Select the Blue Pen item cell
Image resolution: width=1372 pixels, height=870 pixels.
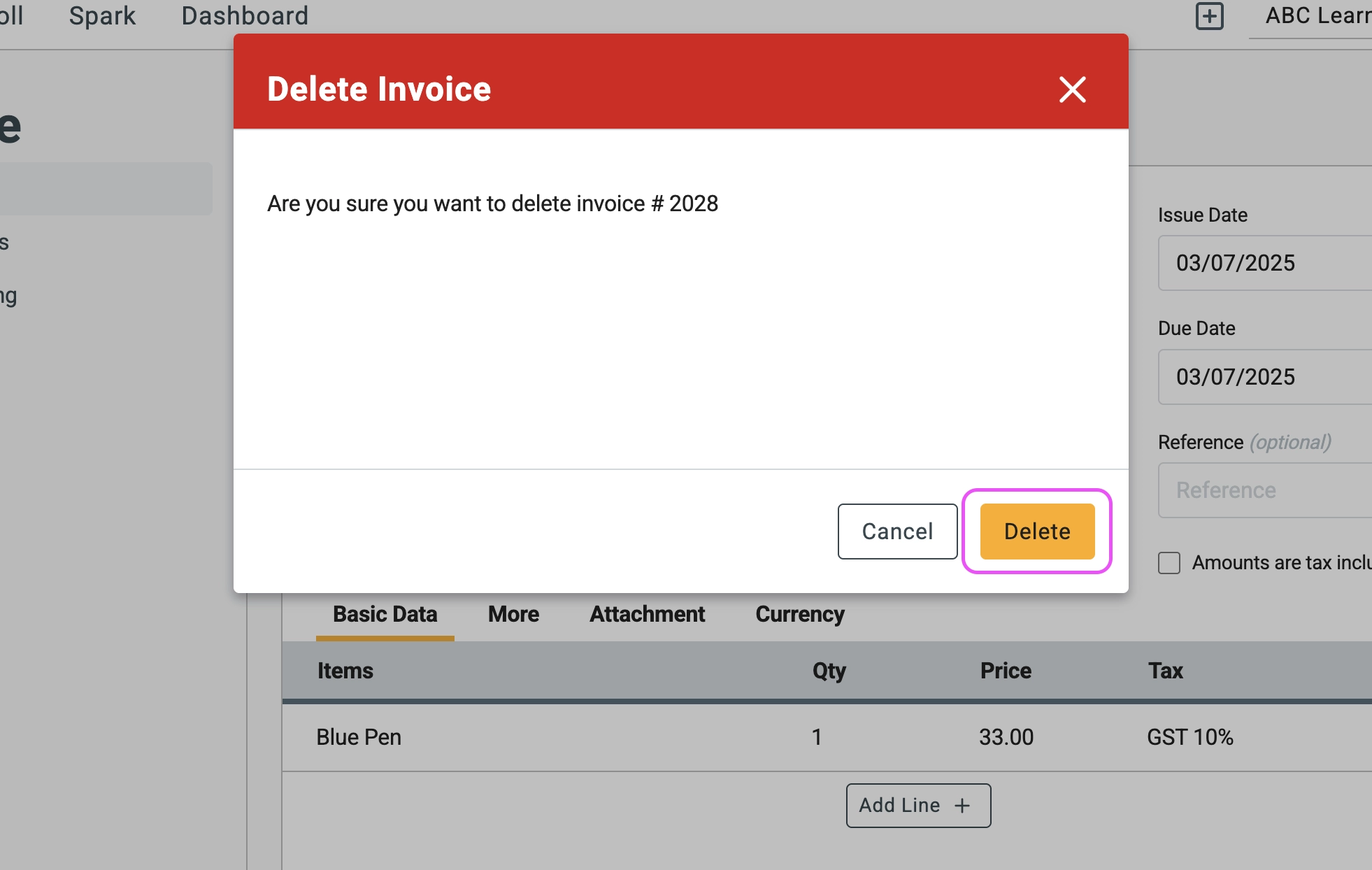click(x=359, y=737)
